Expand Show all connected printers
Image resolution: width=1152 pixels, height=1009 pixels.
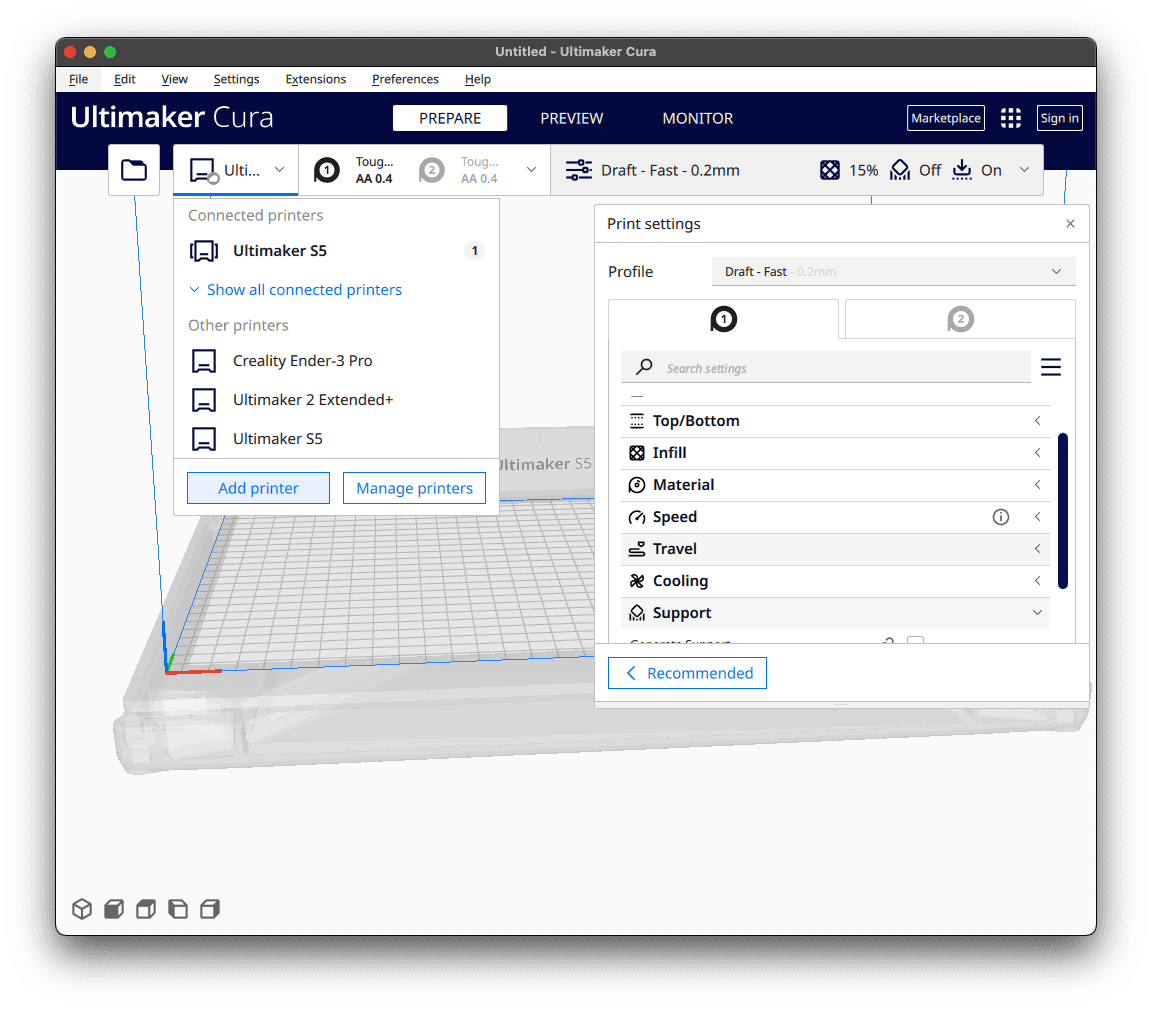coord(295,290)
